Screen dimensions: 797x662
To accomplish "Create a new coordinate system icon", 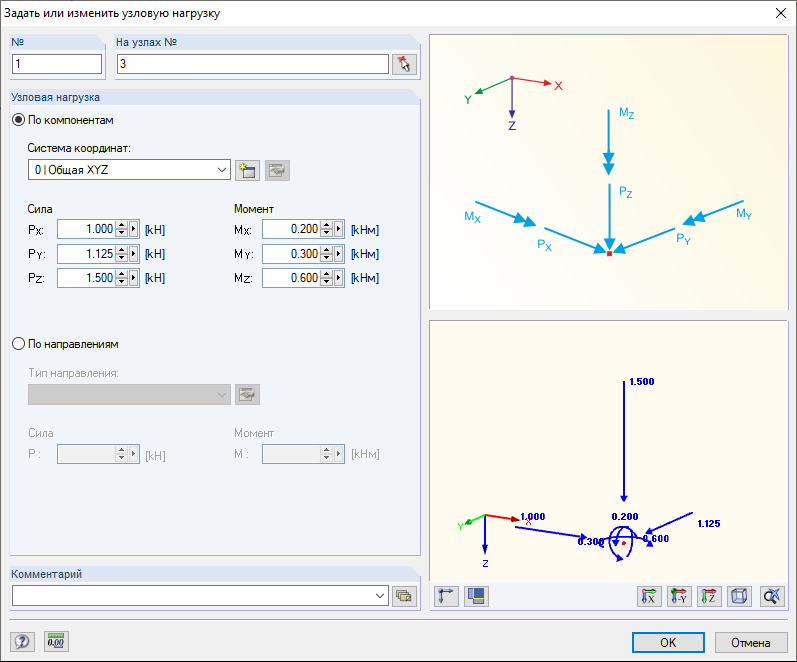I will 247,170.
